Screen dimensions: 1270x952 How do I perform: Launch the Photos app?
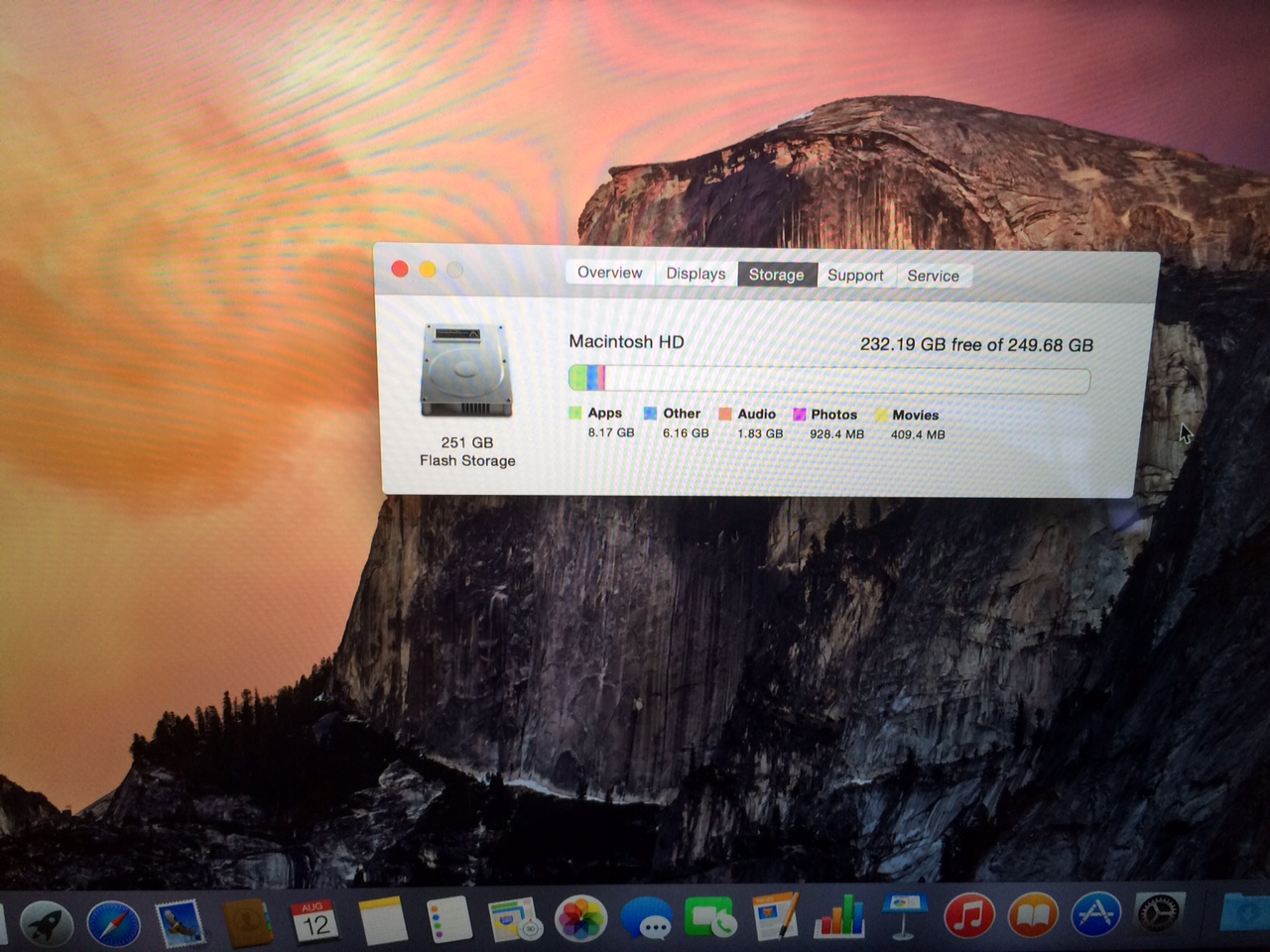click(x=581, y=920)
